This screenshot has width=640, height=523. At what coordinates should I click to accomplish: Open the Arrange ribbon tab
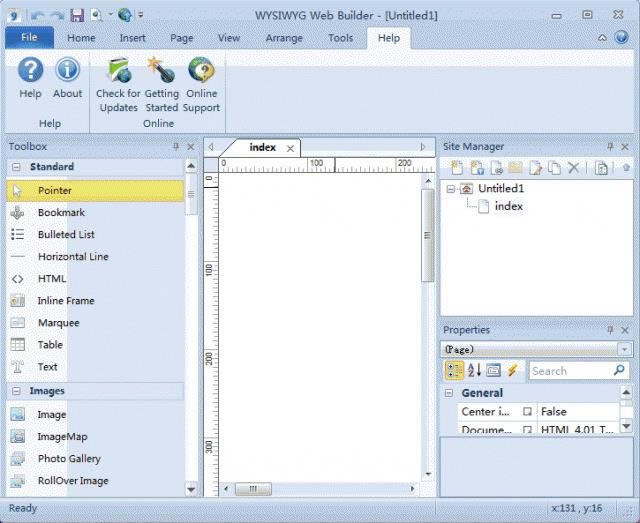[285, 38]
